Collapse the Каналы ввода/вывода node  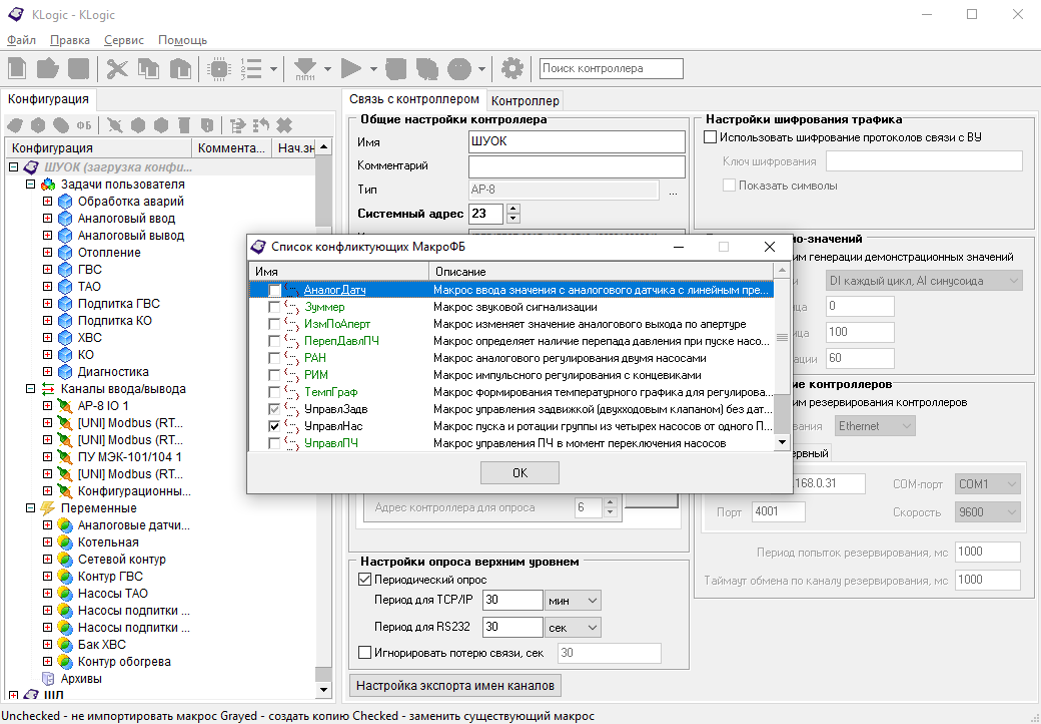tap(30, 389)
